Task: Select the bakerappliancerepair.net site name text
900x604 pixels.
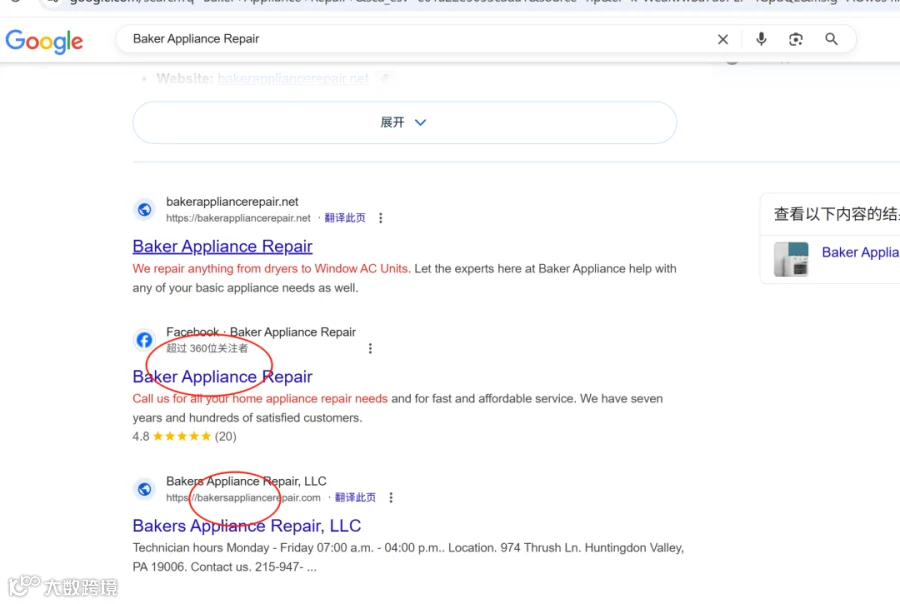Action: (232, 202)
